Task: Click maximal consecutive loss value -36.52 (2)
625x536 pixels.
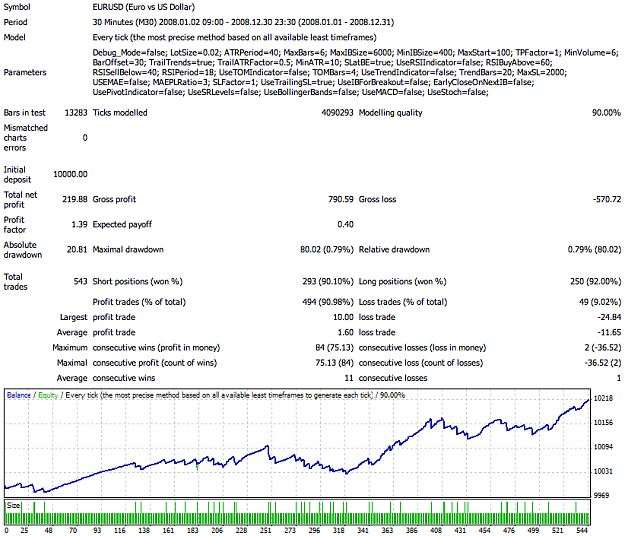Action: (603, 363)
